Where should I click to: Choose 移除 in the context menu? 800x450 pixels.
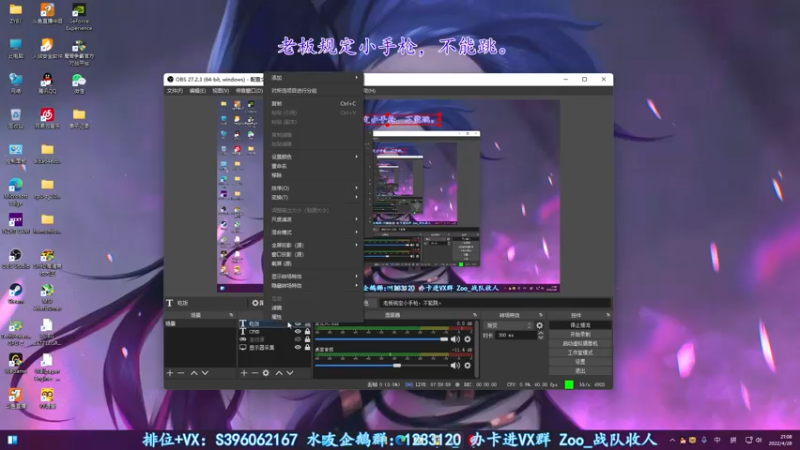[x=313, y=175]
